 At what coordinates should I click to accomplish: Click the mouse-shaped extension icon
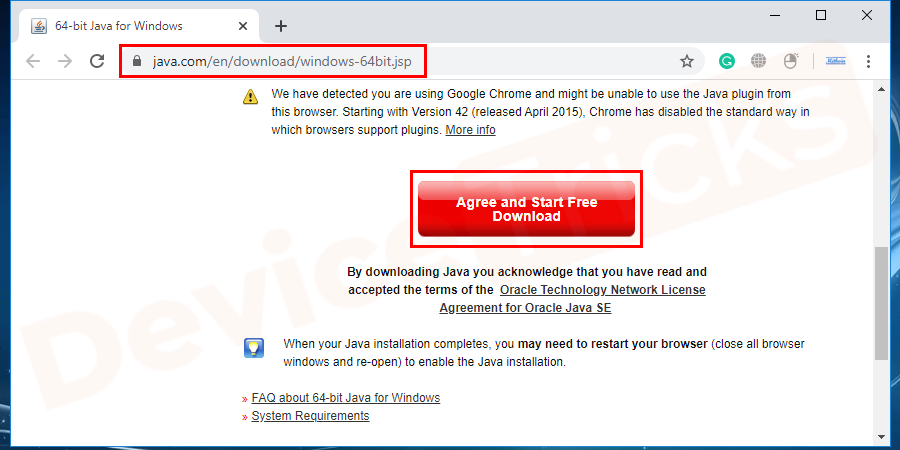[x=789, y=61]
